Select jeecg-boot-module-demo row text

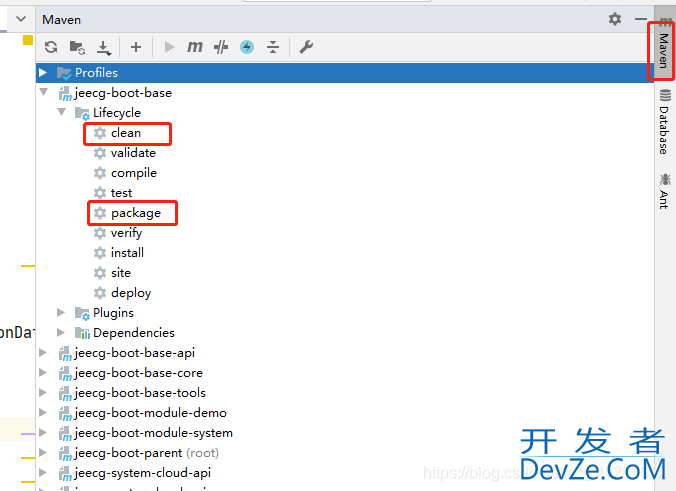150,413
